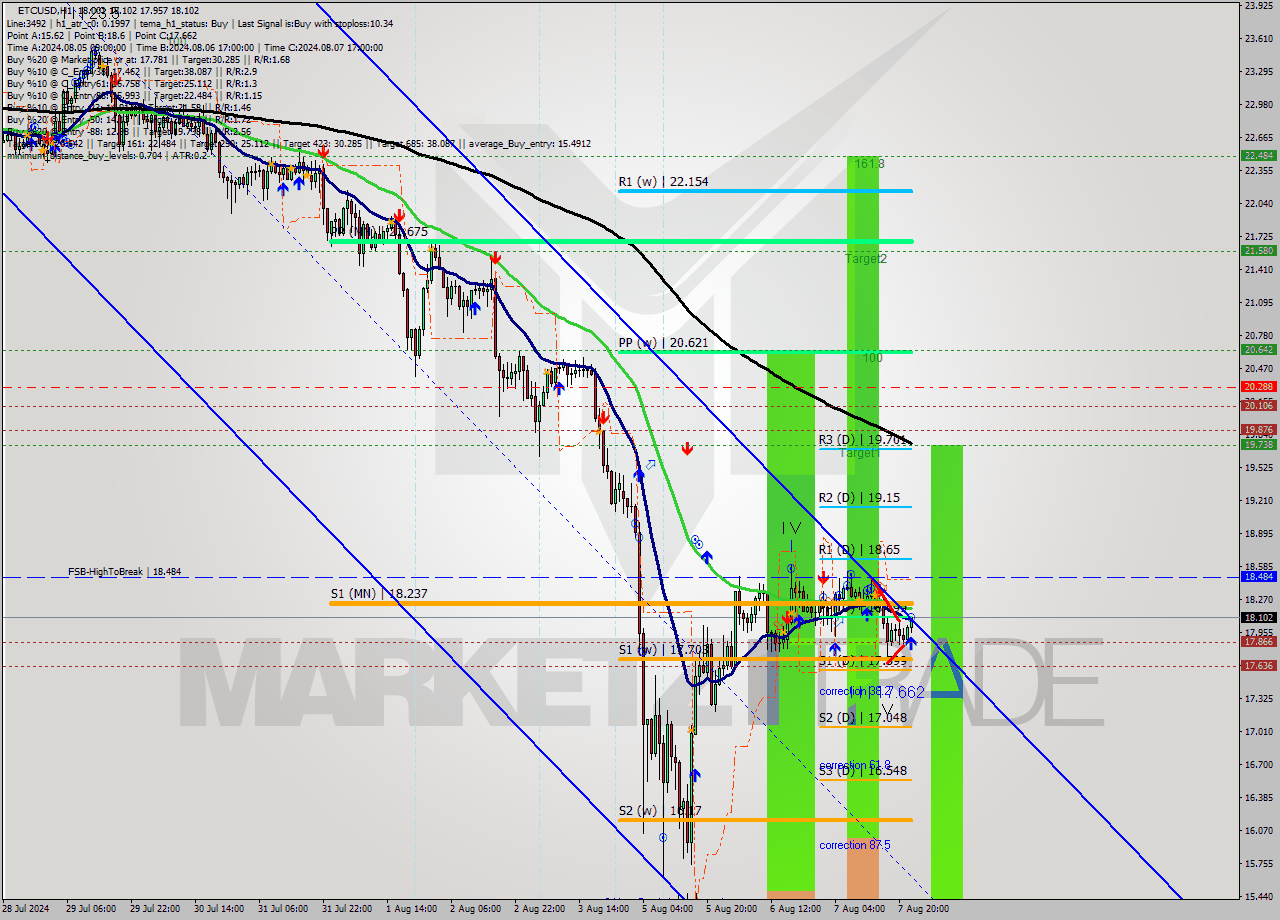Click the FSB-HighToBreak | 18.484 label
Viewport: 1280px width, 920px height.
coord(125,572)
